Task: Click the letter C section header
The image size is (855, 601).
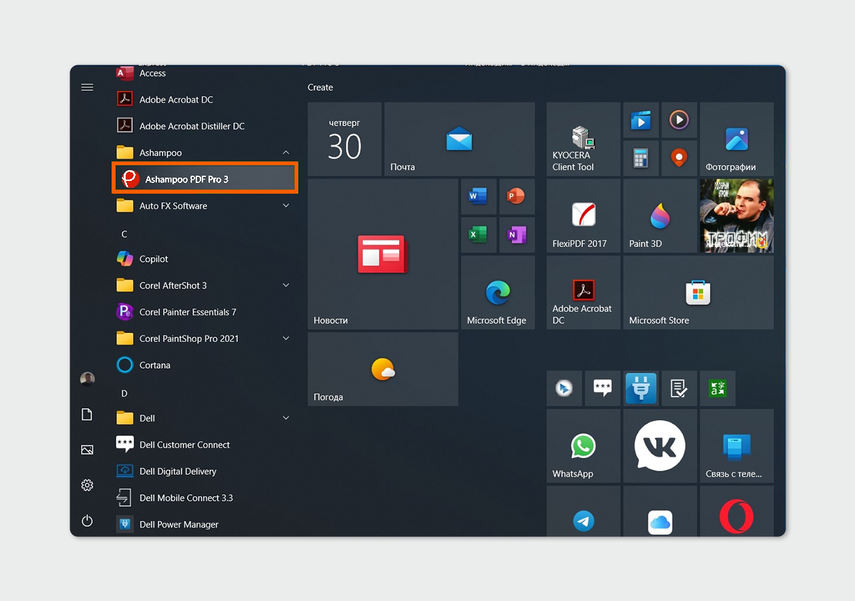Action: (124, 234)
